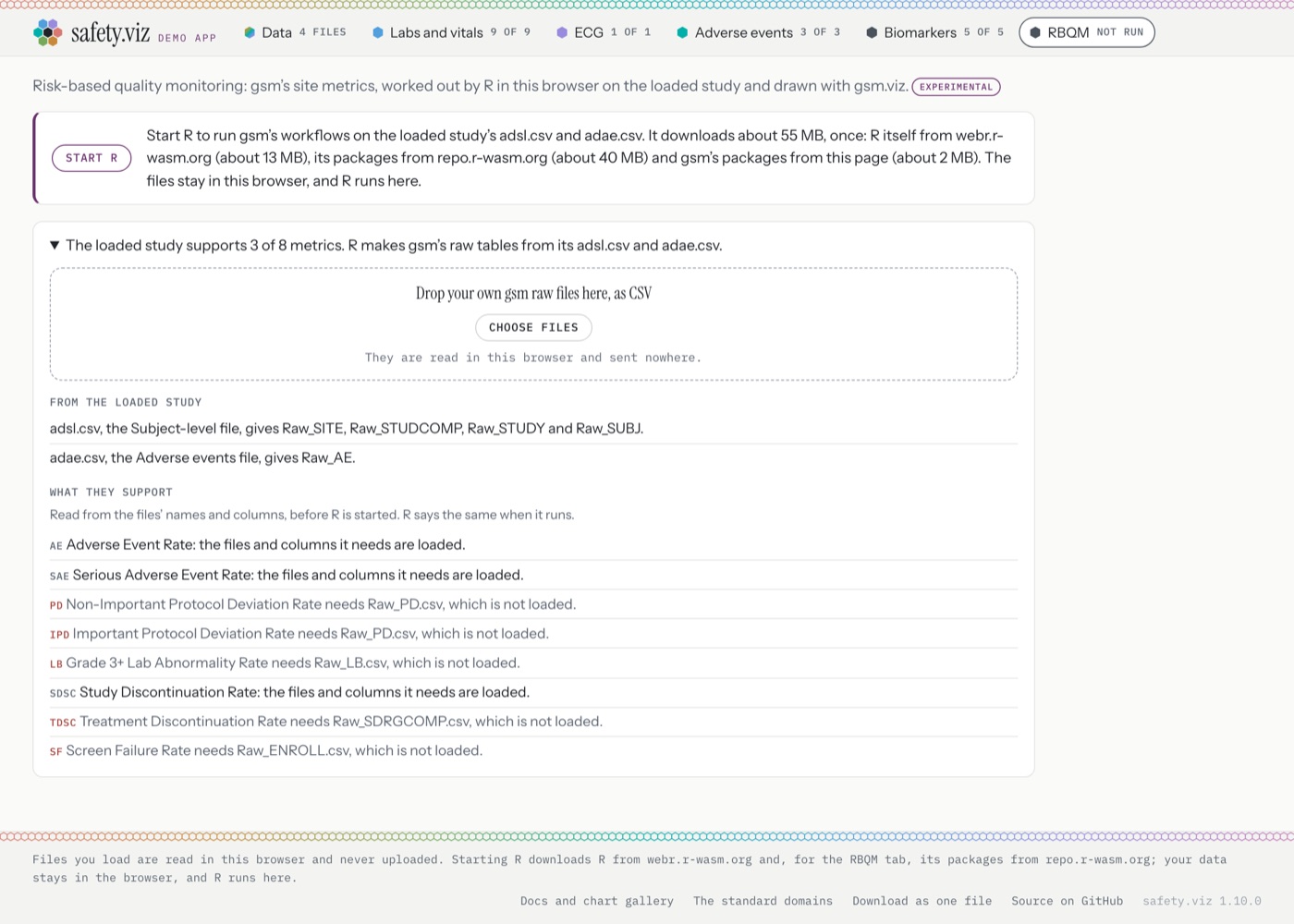Click the DEMO APP label

(x=187, y=38)
